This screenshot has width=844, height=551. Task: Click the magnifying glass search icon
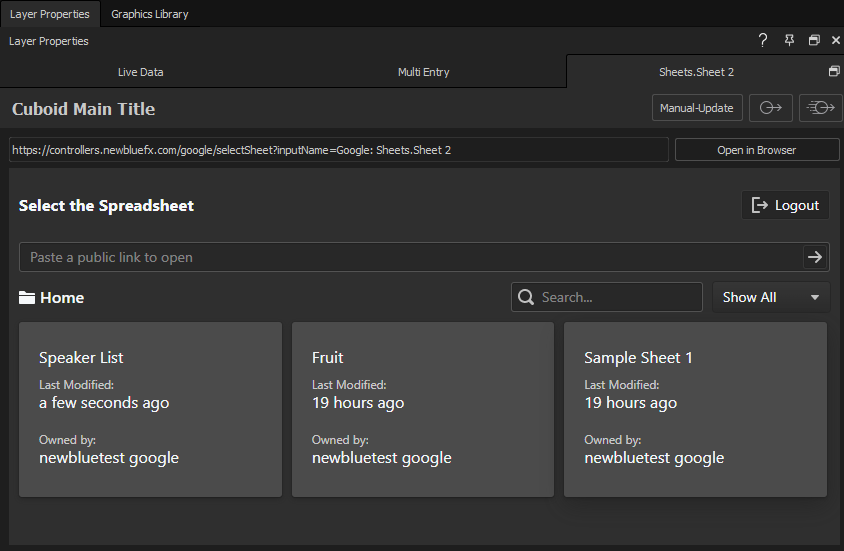(526, 297)
